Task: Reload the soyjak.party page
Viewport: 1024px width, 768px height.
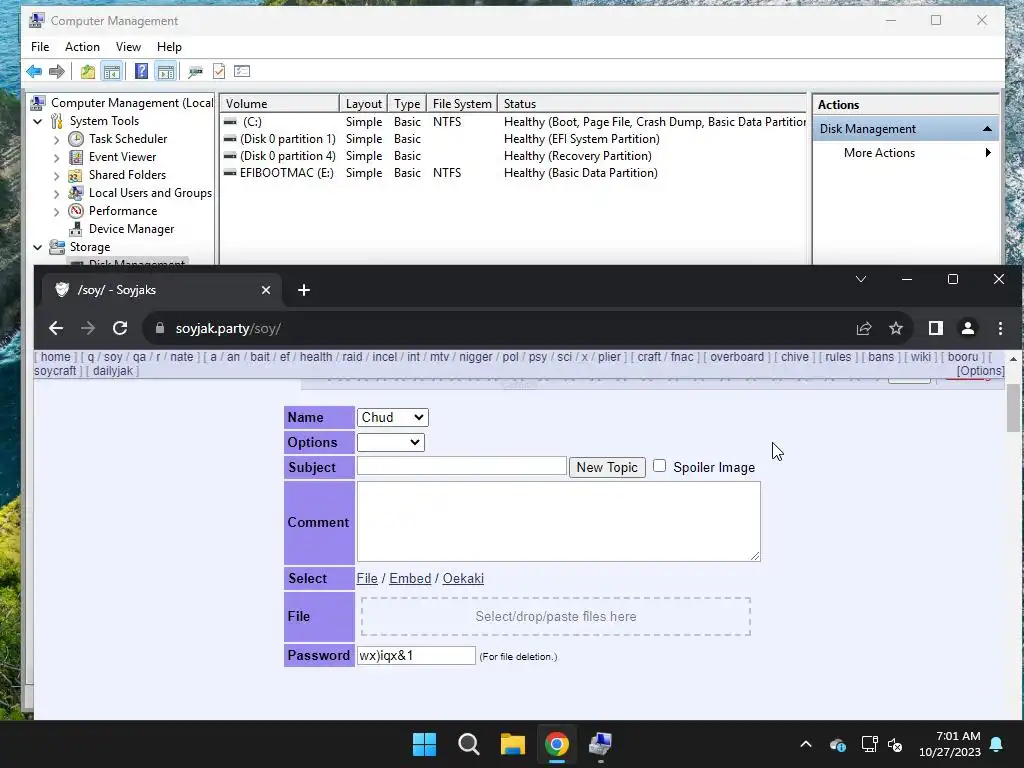Action: (120, 328)
